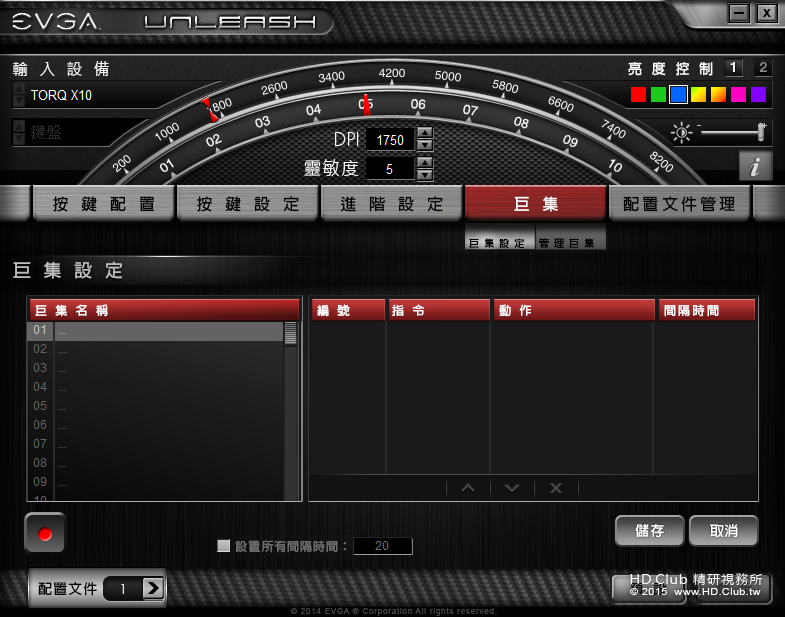Change TORQ X10 device selector arrows

pos(19,95)
